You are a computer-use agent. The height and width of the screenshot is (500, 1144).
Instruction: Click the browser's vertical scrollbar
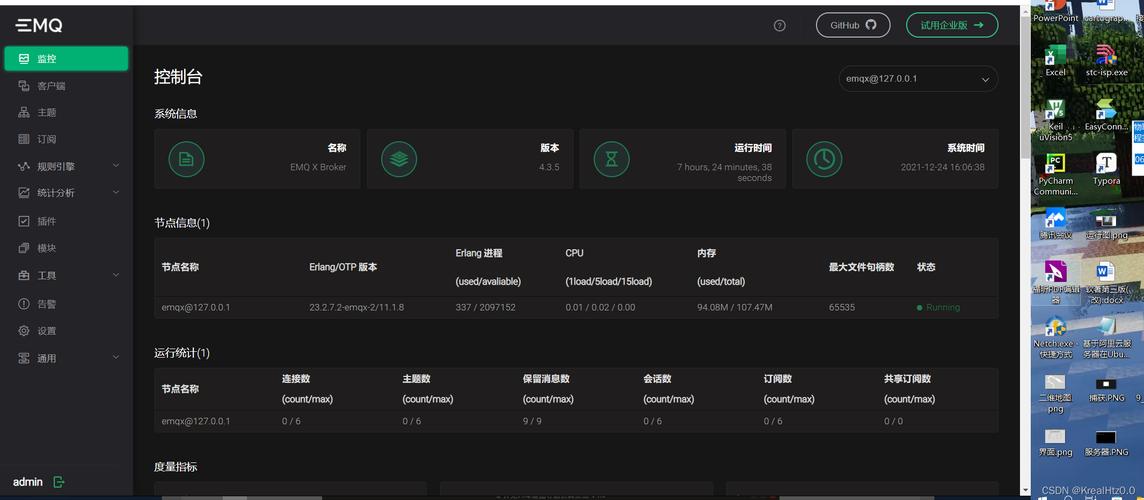[1024, 86]
